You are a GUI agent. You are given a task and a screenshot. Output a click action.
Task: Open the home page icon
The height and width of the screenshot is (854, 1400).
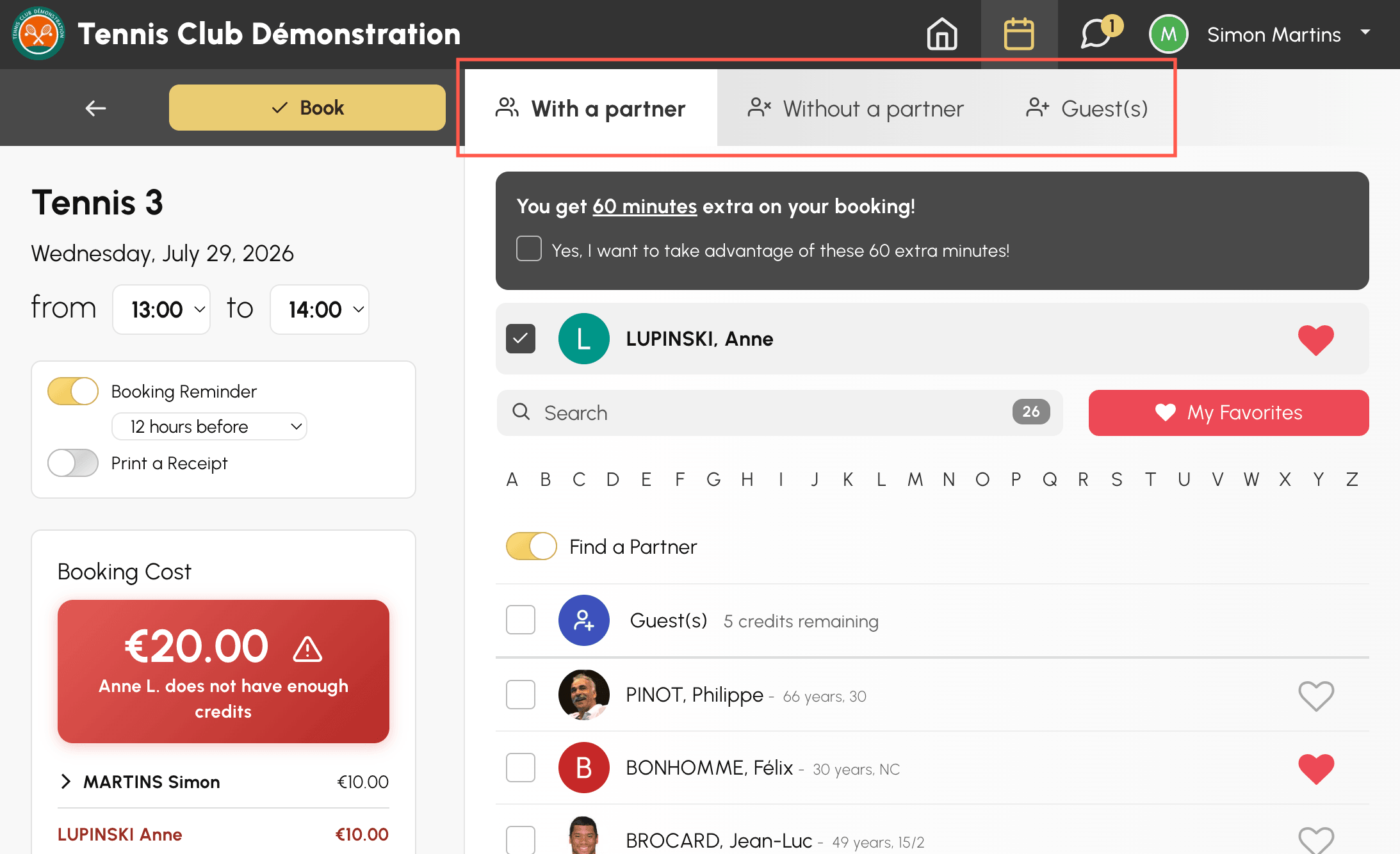[942, 34]
